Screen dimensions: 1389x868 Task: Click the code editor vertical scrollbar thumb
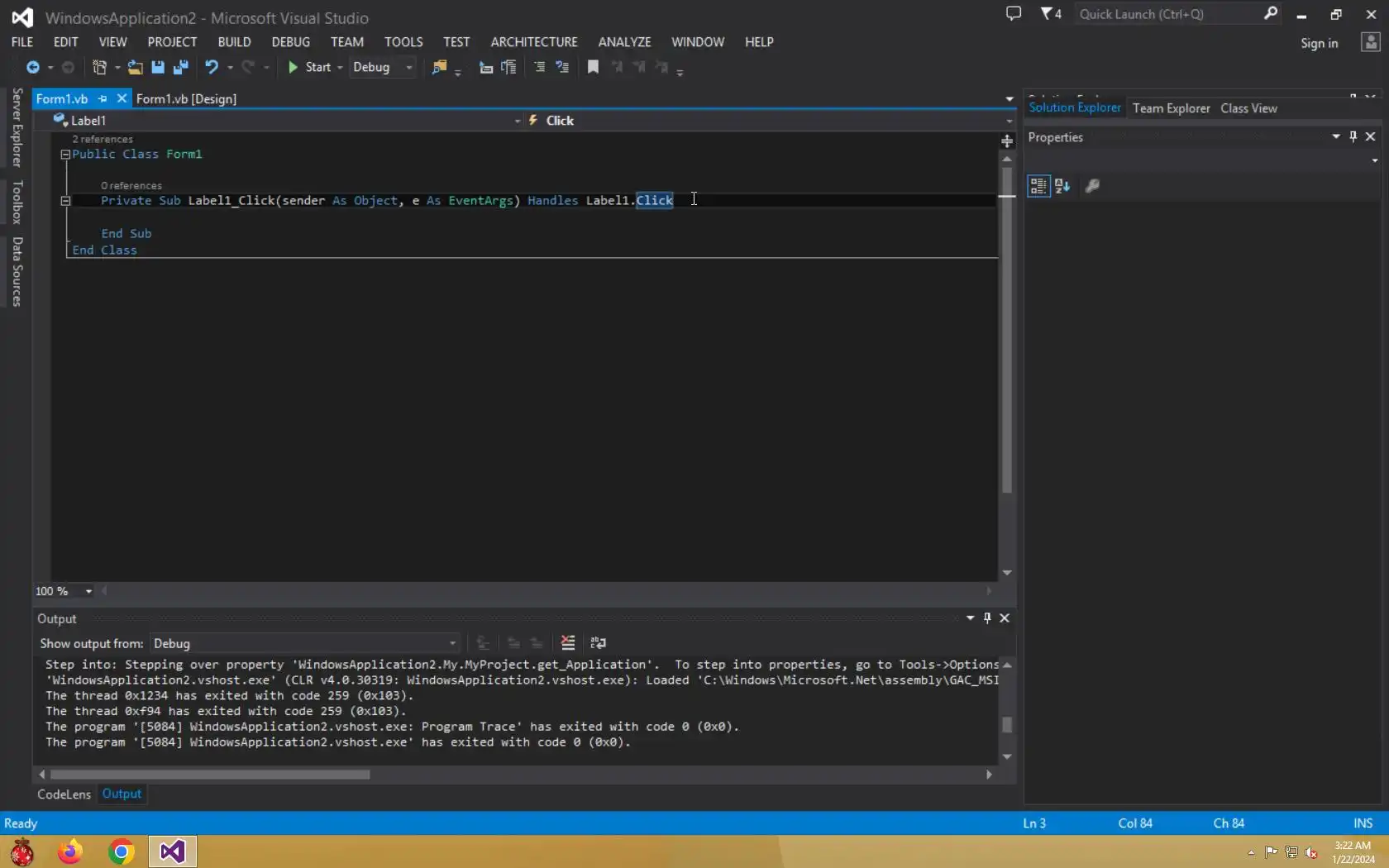click(x=1007, y=331)
